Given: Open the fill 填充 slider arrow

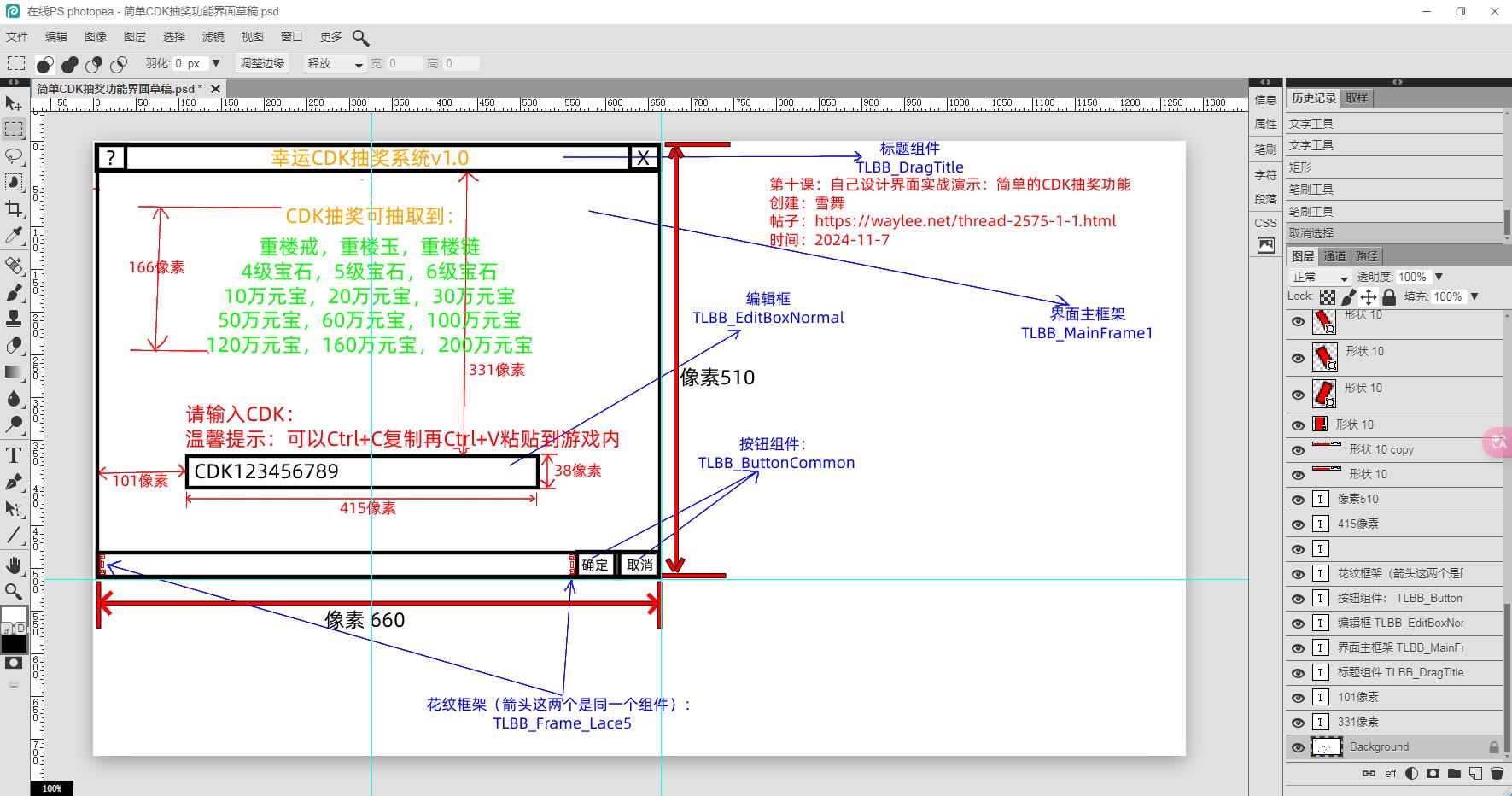Looking at the screenshot, I should tap(1474, 296).
